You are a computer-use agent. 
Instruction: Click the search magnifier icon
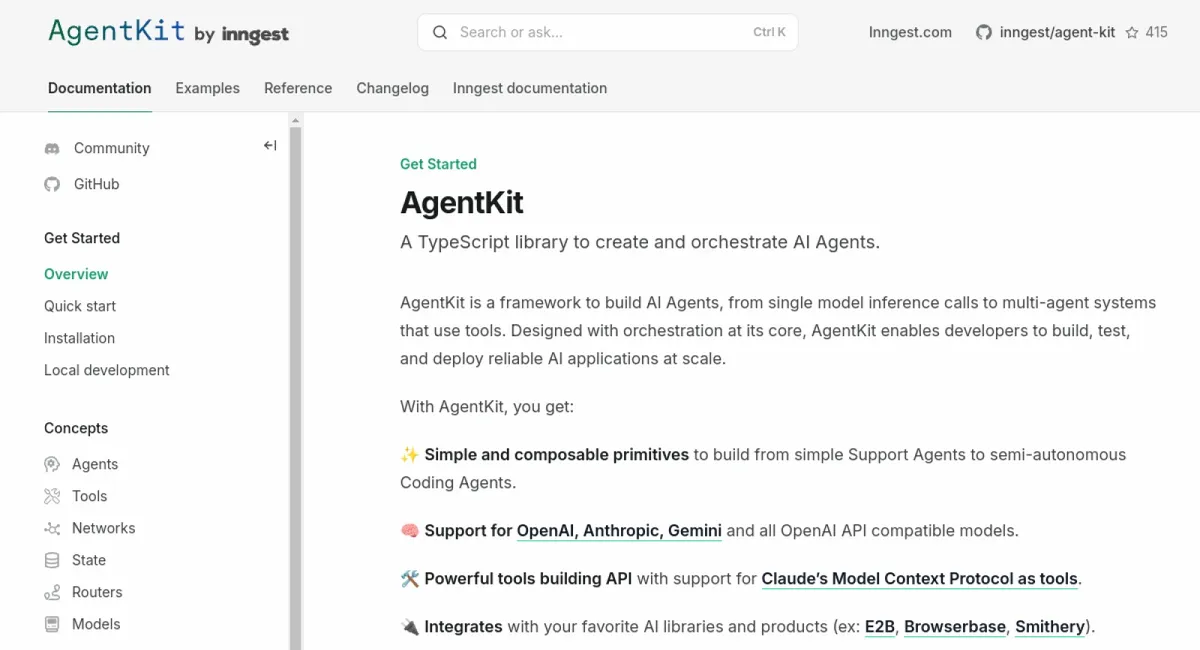coord(440,32)
